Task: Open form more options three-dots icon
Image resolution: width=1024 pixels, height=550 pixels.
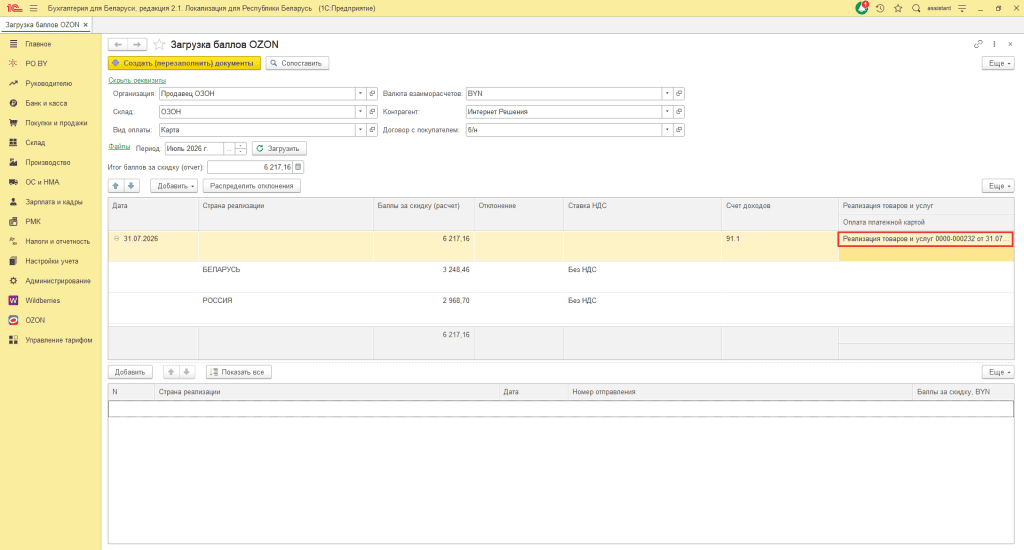Action: pos(994,44)
